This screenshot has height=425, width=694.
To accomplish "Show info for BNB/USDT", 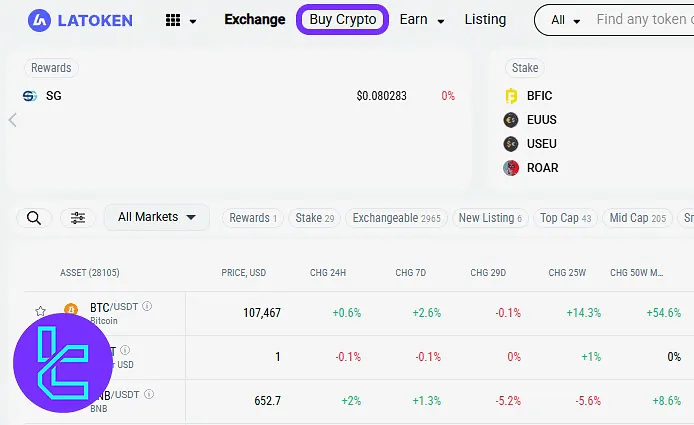I will (x=149, y=394).
